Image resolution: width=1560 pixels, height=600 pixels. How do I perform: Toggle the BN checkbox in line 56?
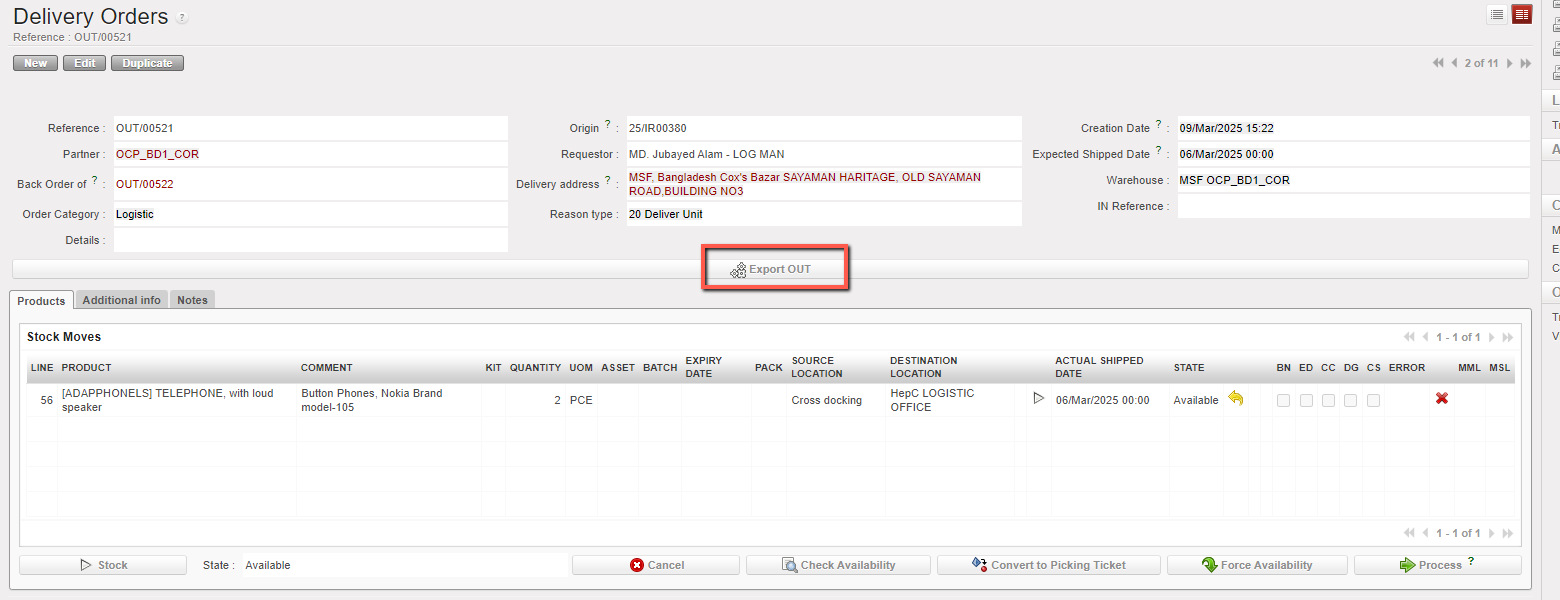(x=1283, y=400)
